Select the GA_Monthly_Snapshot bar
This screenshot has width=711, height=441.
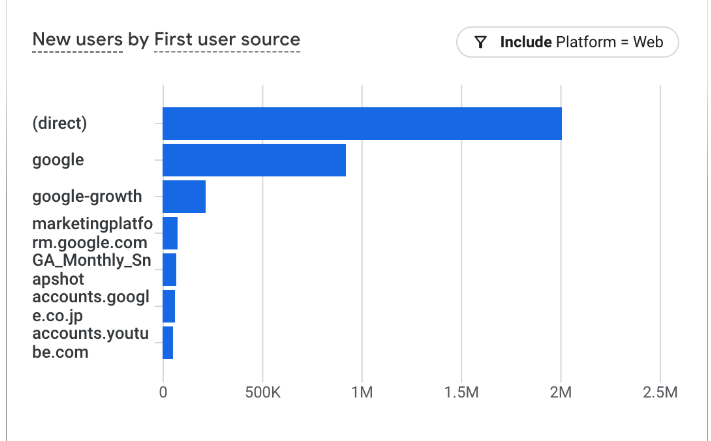pos(169,270)
